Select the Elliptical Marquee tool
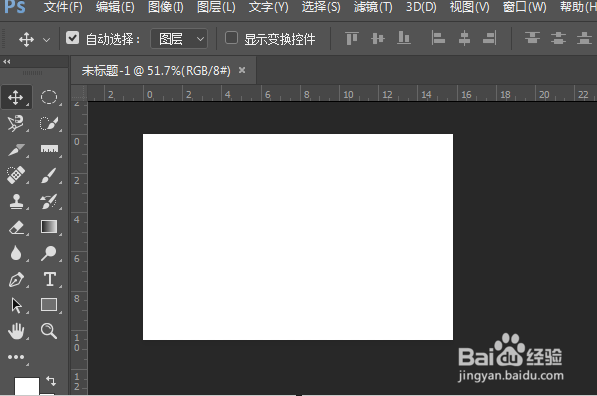597x396 pixels. 49,97
